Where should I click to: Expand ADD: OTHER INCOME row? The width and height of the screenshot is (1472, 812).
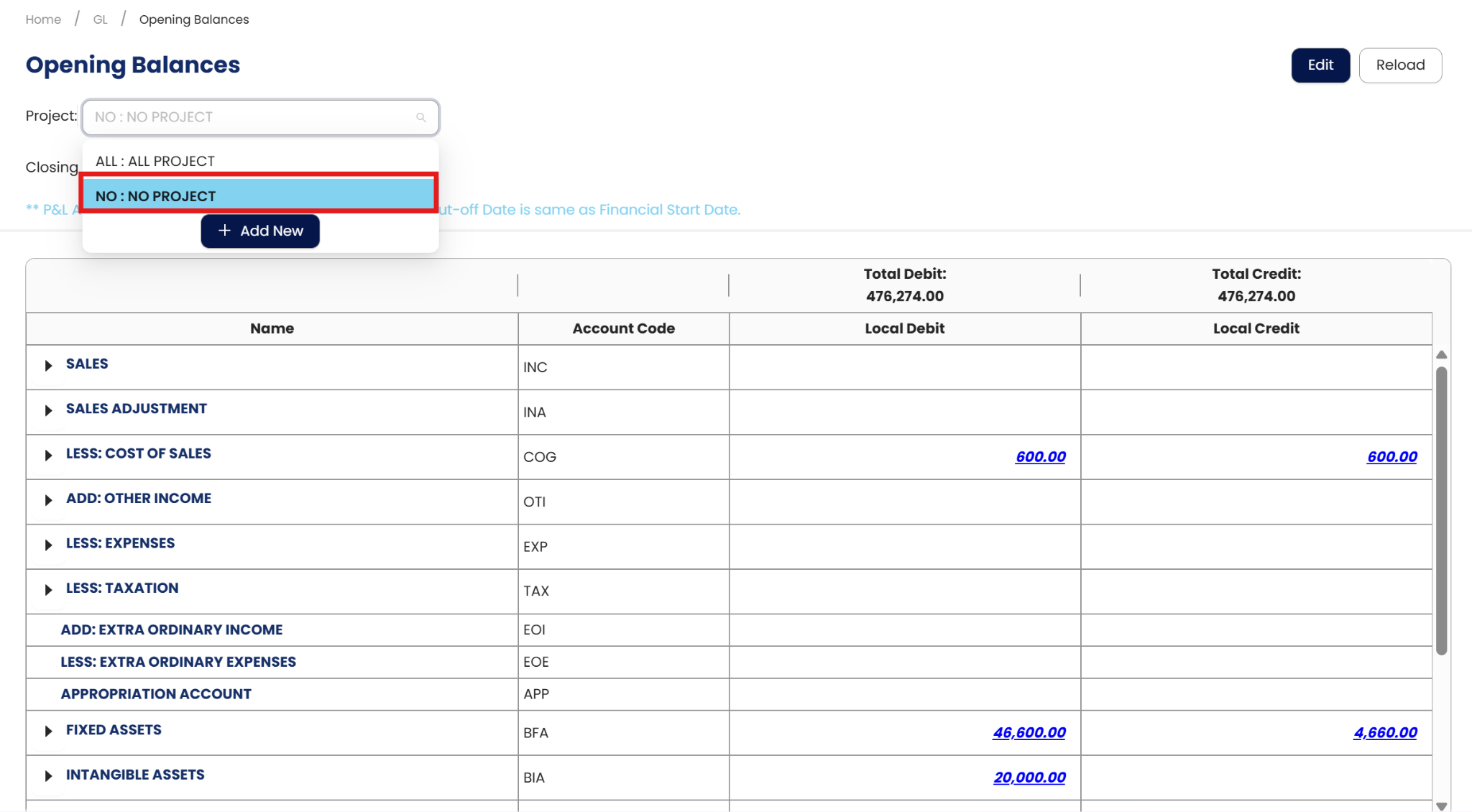tap(48, 500)
